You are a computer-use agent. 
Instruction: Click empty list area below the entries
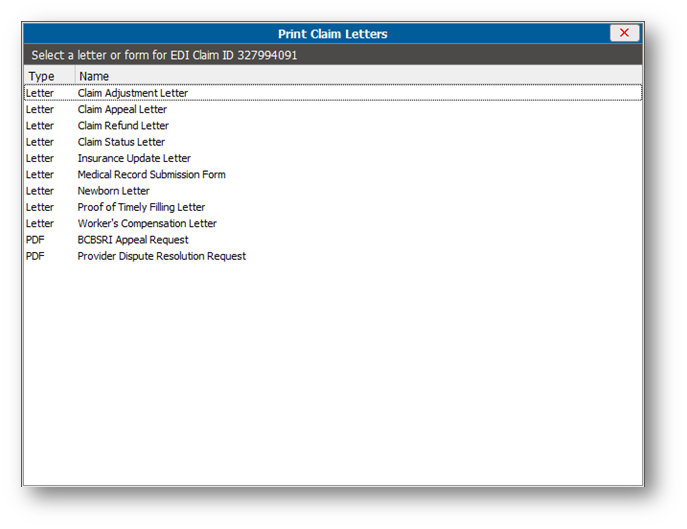332,380
